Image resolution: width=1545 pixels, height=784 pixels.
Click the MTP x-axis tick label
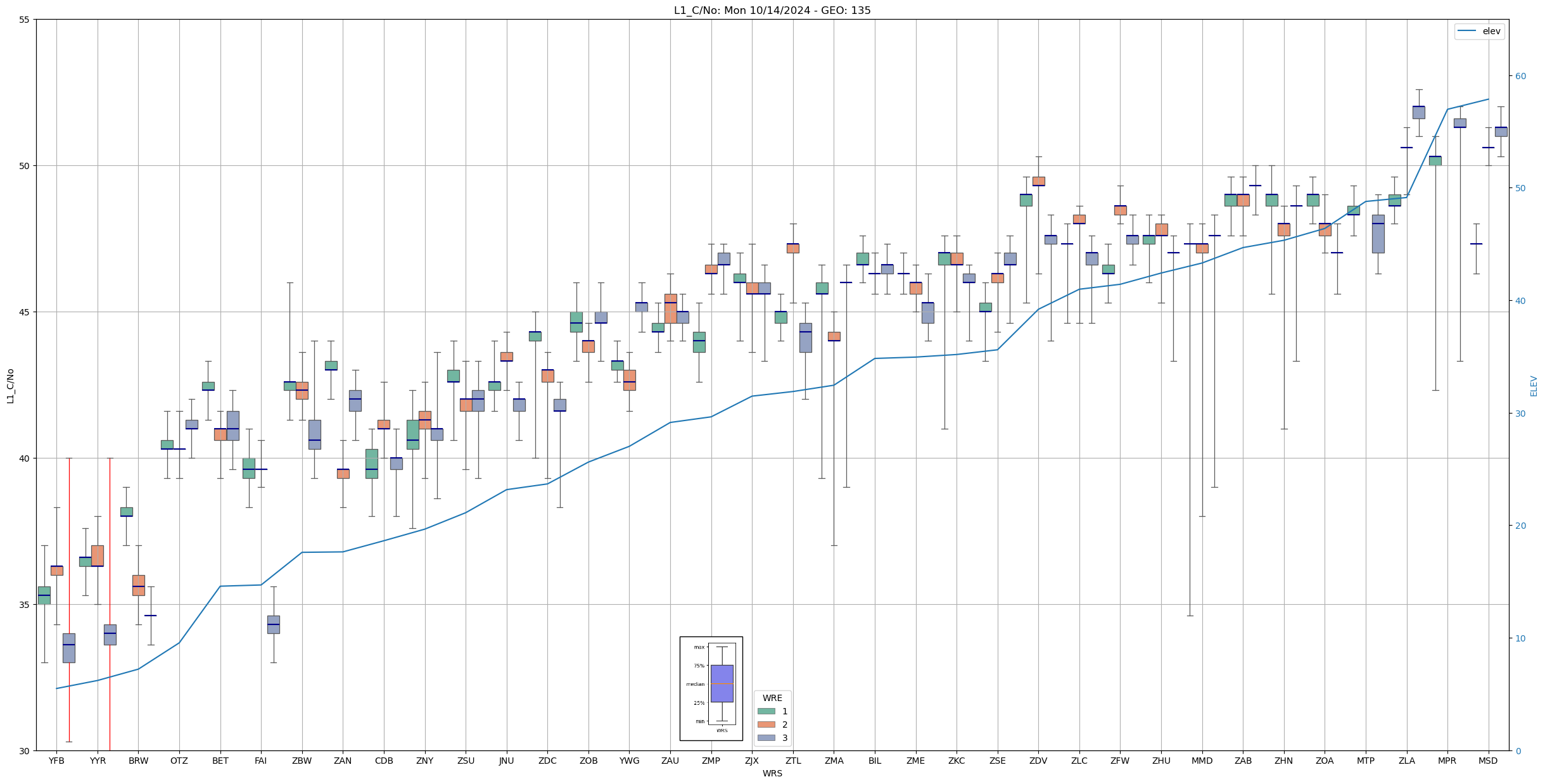[1366, 761]
